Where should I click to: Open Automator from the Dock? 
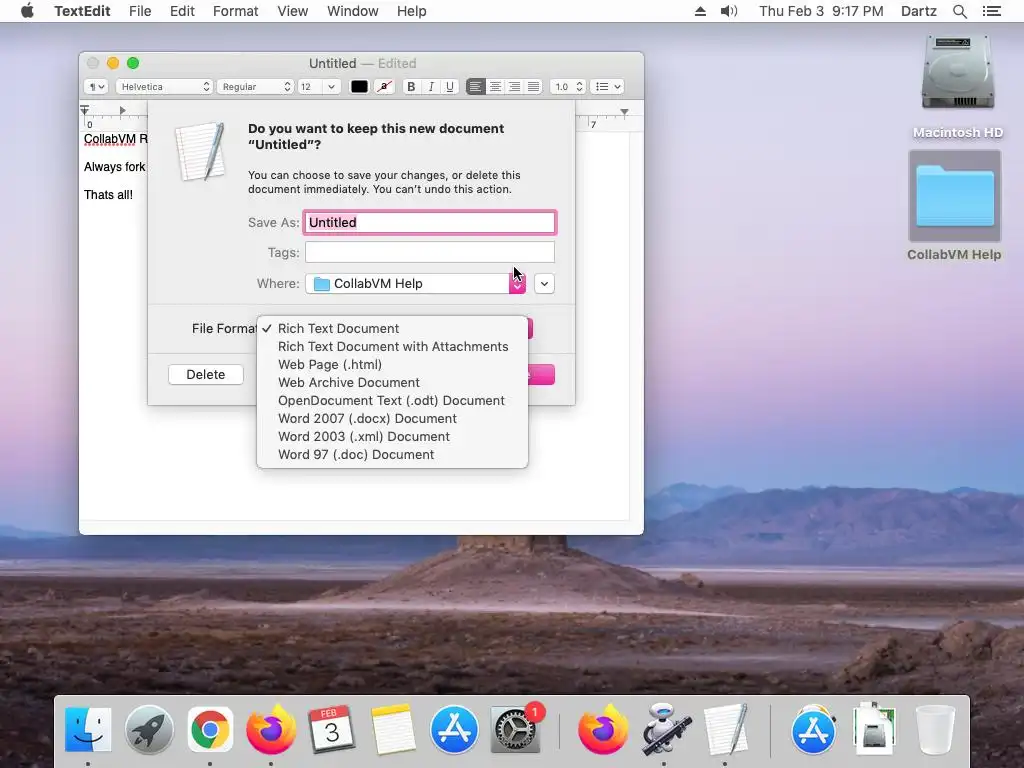(x=664, y=729)
